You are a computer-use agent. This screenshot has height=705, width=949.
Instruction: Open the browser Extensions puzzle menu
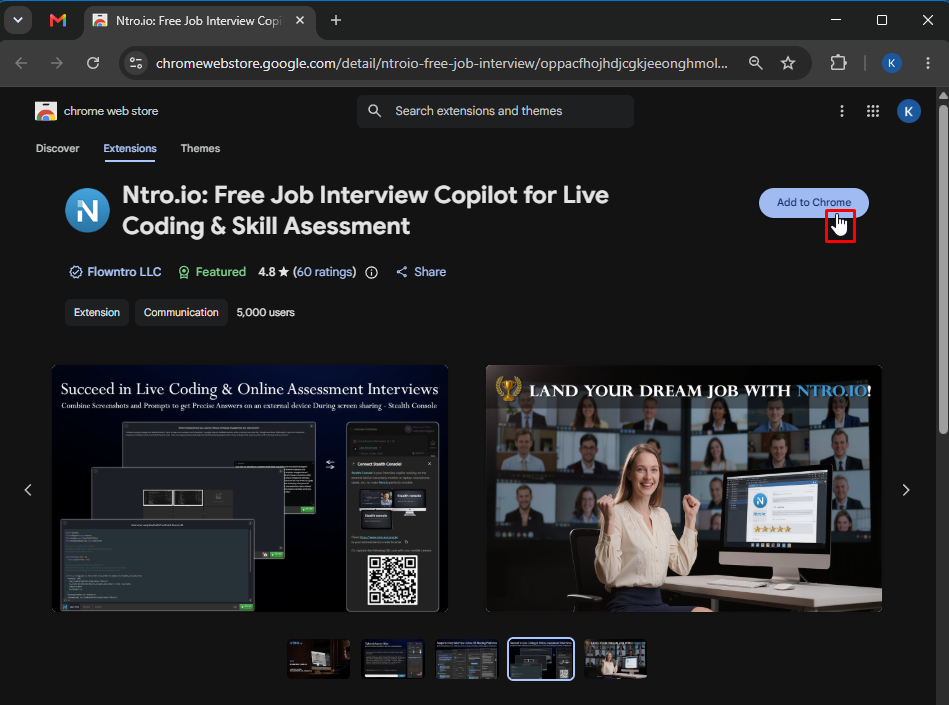click(838, 63)
